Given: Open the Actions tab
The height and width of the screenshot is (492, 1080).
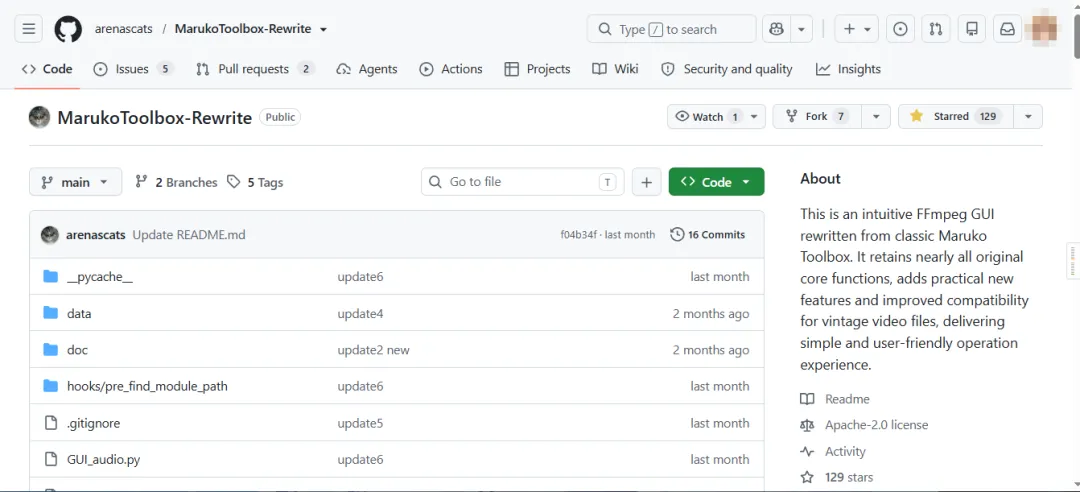Looking at the screenshot, I should click(451, 69).
